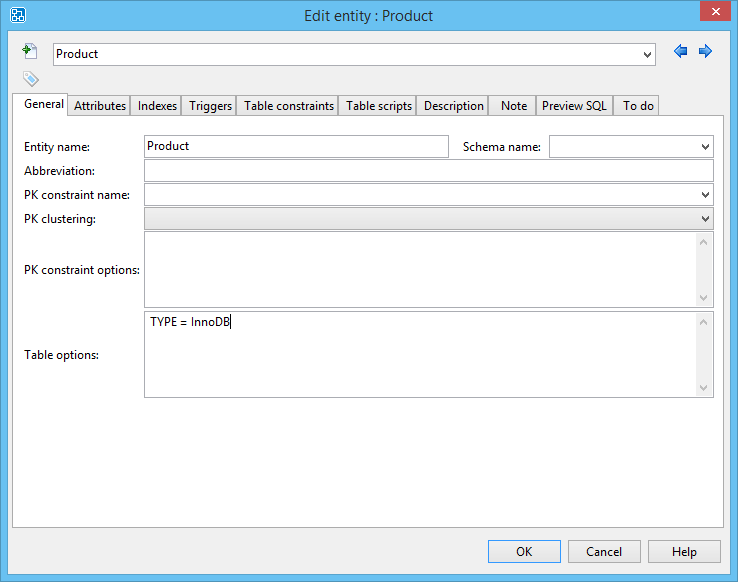Click scroll up arrow in Table options
Screen dimensions: 738x582
[x=704, y=322]
